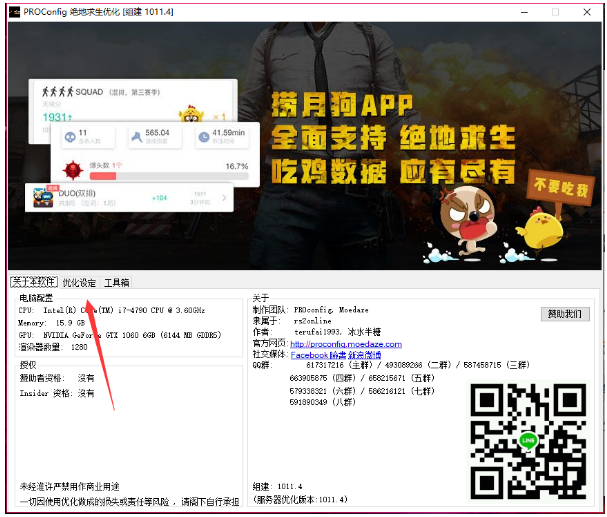Viewport: 607px width, 517px height.
Task: Select the 隶属于 rs2online line
Action: pyautogui.click(x=292, y=321)
